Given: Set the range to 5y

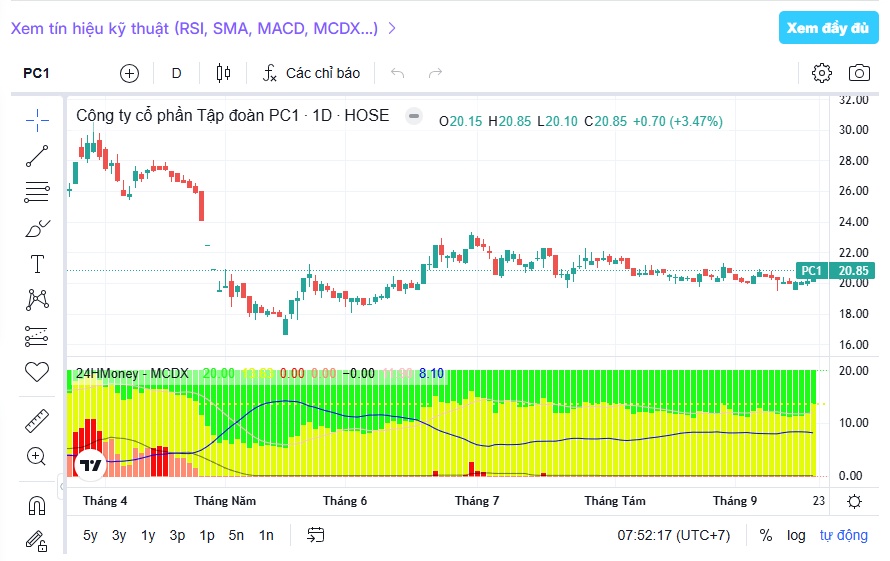Looking at the screenshot, I should click(x=90, y=535).
